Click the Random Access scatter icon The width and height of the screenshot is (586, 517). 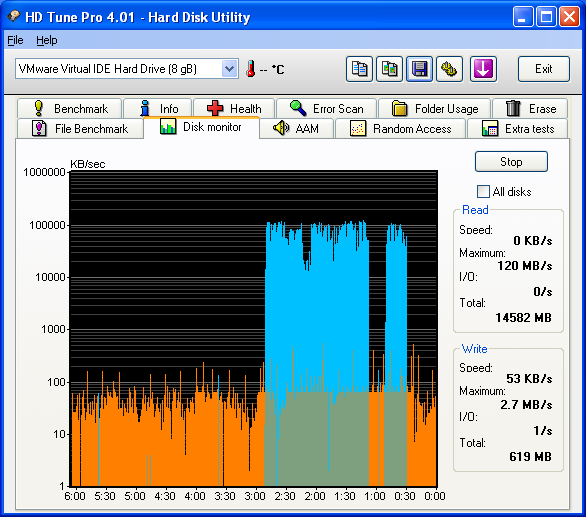pos(358,129)
